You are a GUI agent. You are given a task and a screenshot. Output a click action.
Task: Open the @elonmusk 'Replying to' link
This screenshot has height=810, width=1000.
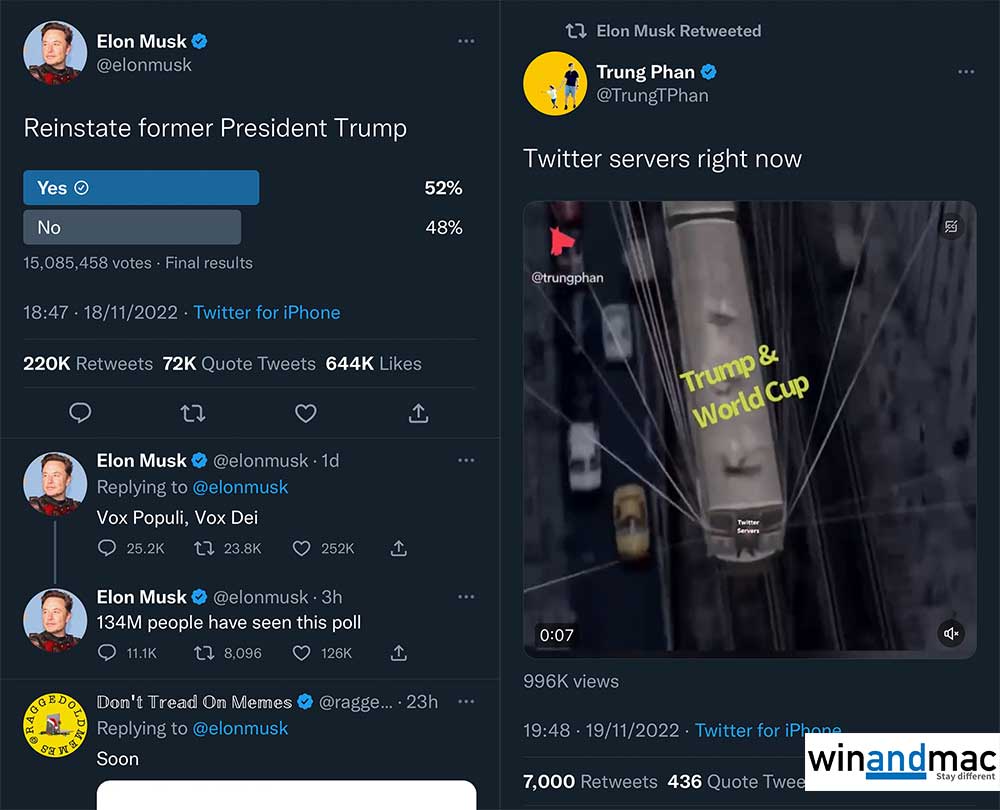click(x=240, y=487)
